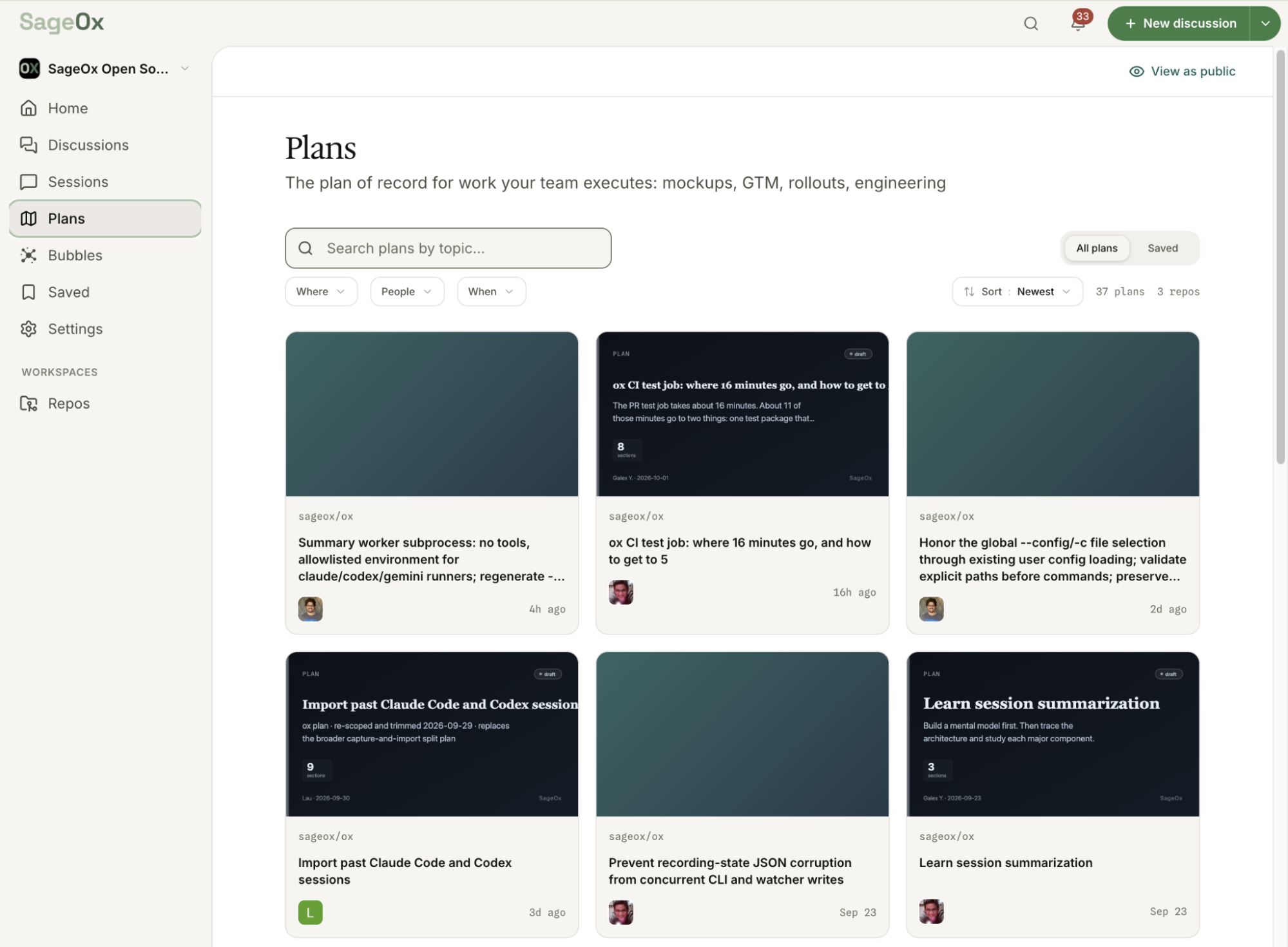1288x947 pixels.
Task: Toggle View as public eye option
Action: click(1182, 71)
